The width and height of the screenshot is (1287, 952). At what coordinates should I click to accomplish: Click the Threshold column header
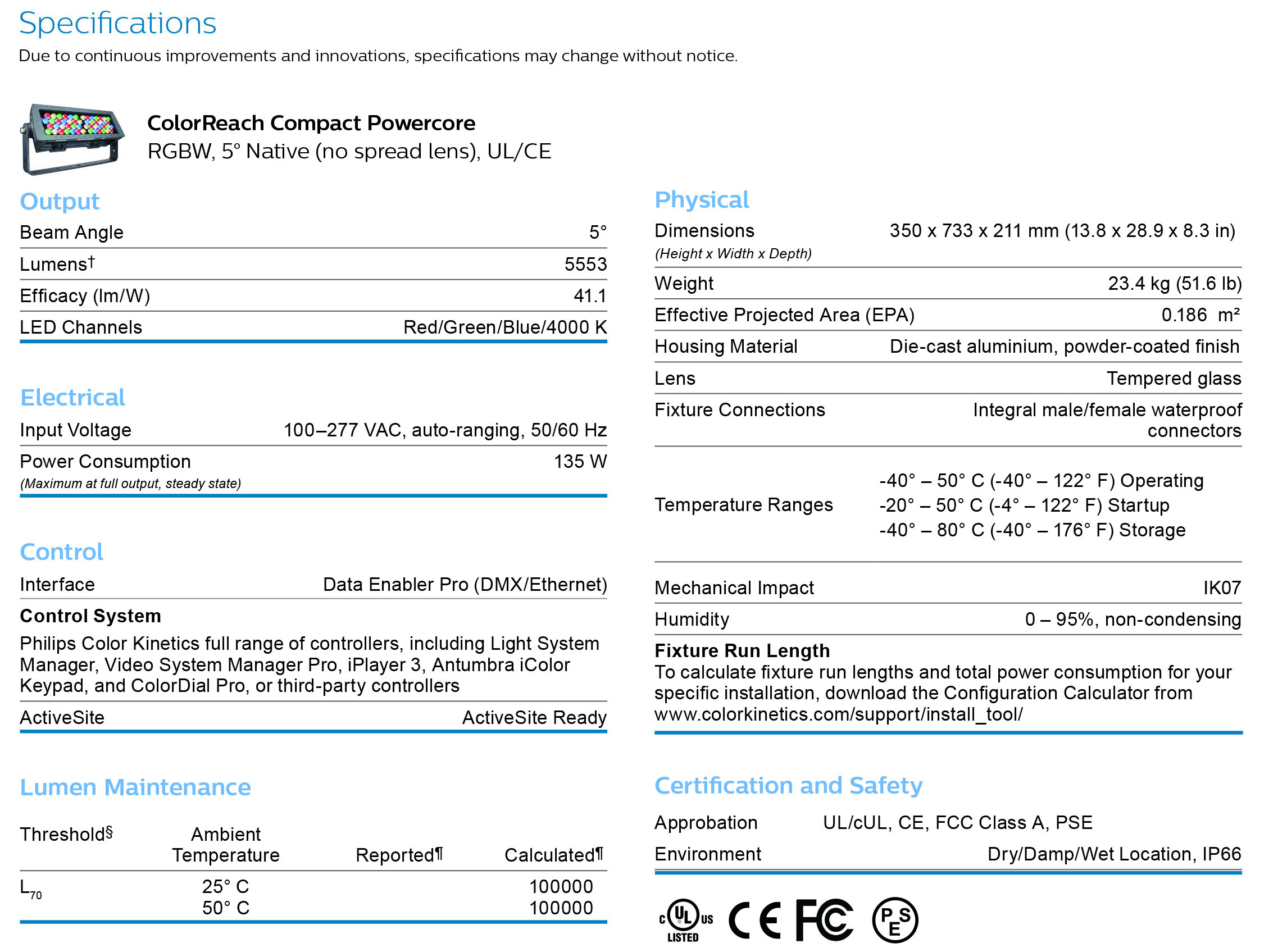(x=66, y=834)
